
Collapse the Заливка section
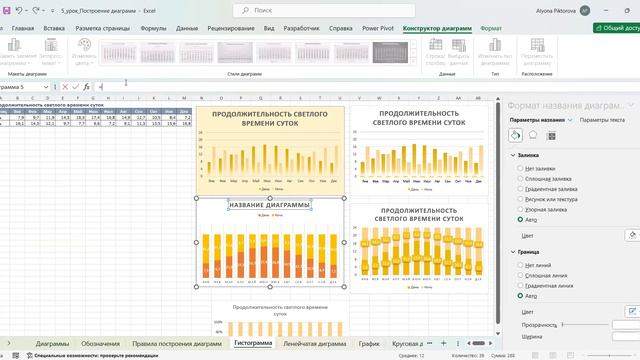513,155
